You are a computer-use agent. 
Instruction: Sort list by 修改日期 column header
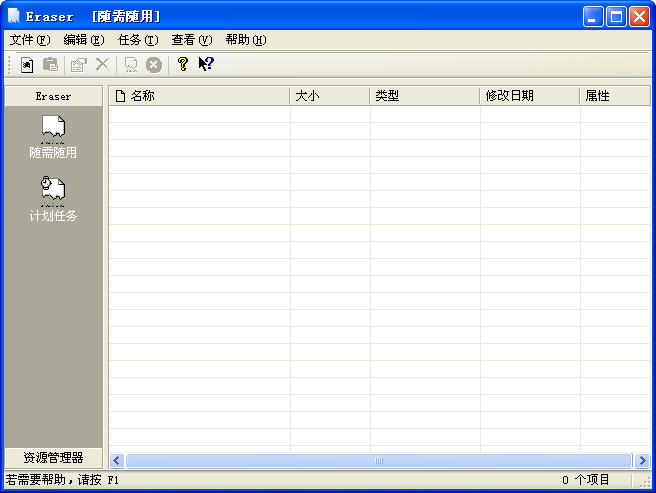(529, 96)
